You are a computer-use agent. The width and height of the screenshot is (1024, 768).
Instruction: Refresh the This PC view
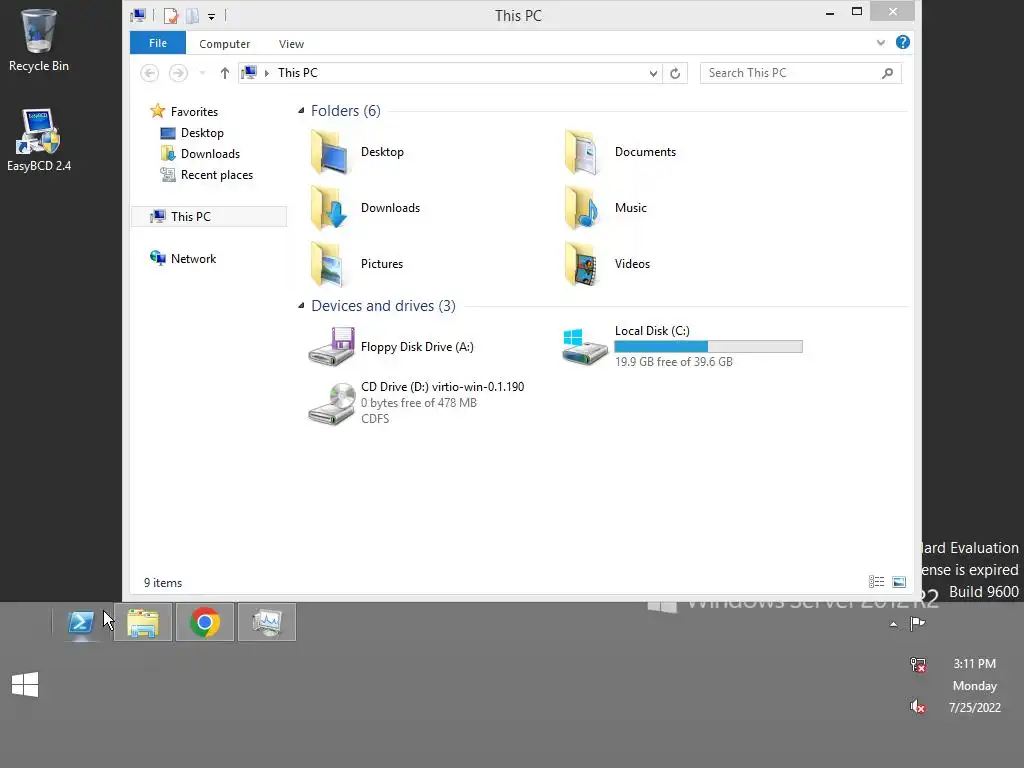(675, 73)
